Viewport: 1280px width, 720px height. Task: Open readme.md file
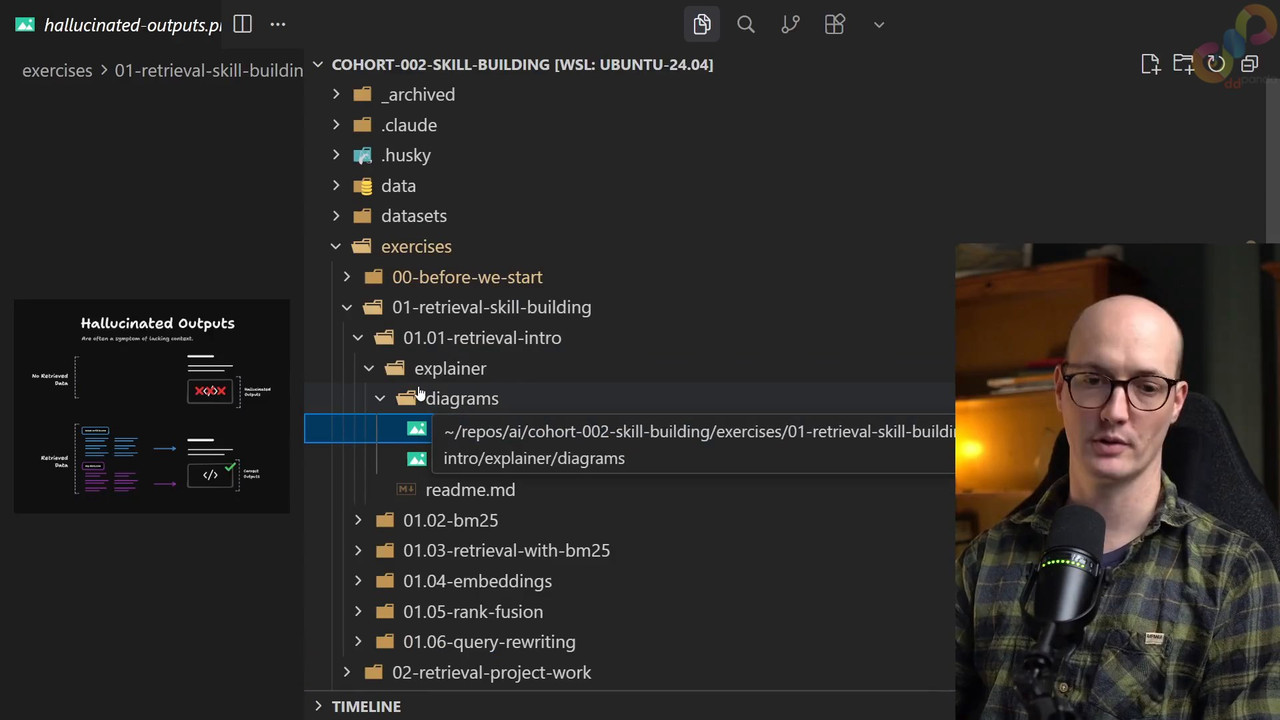pos(470,490)
